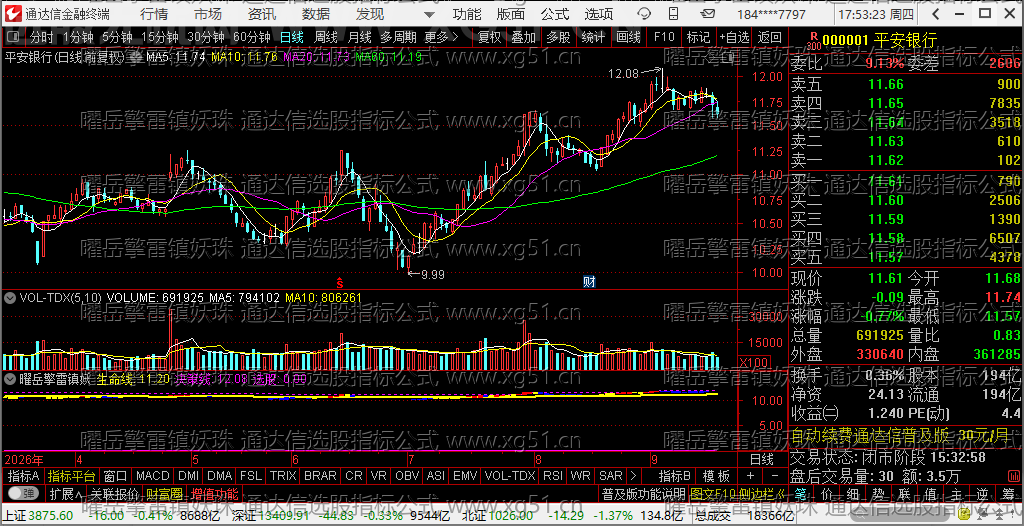Open 普及版功能说明 link
1024x526 pixels.
click(643, 493)
